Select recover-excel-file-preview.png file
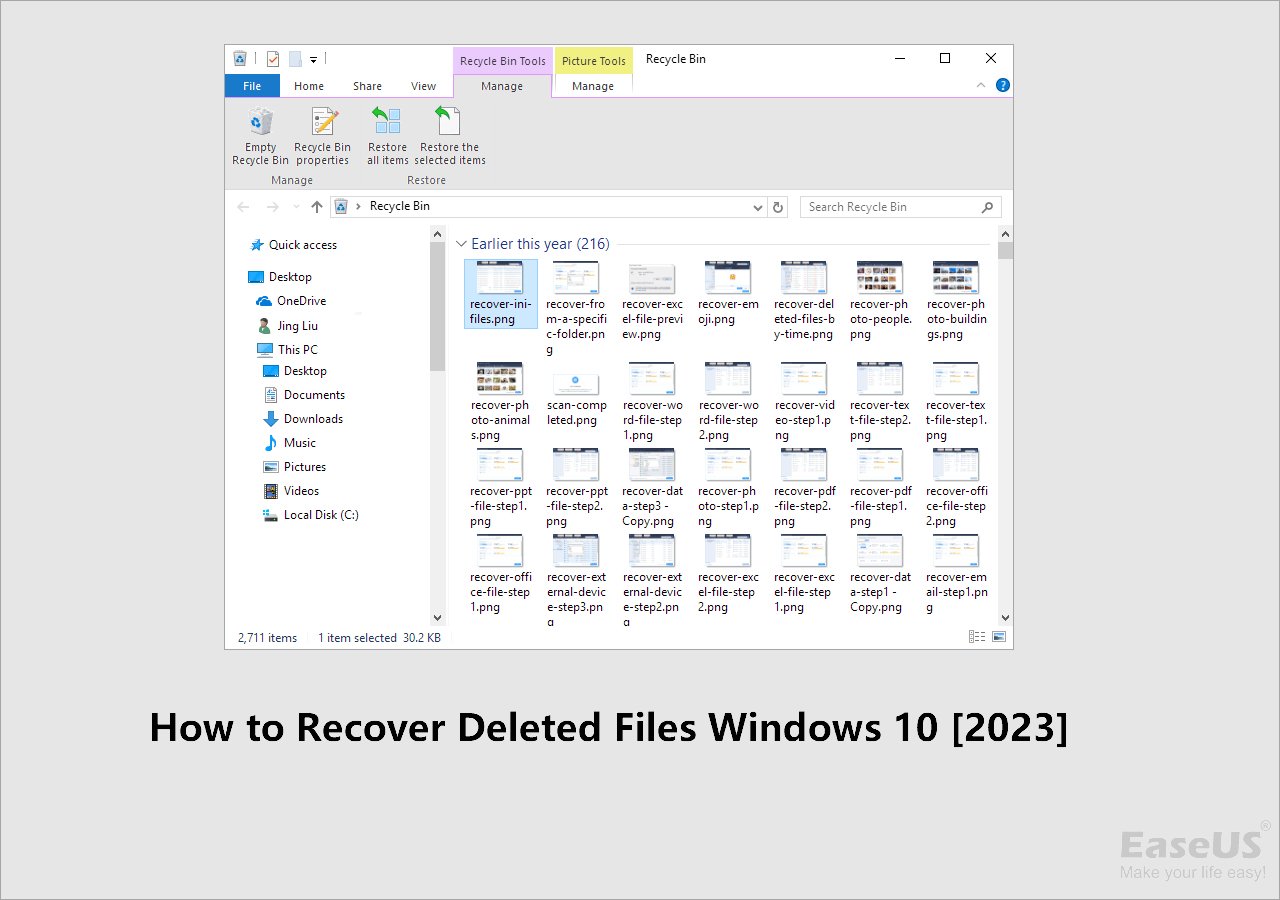Image resolution: width=1280 pixels, height=900 pixels. (x=652, y=301)
